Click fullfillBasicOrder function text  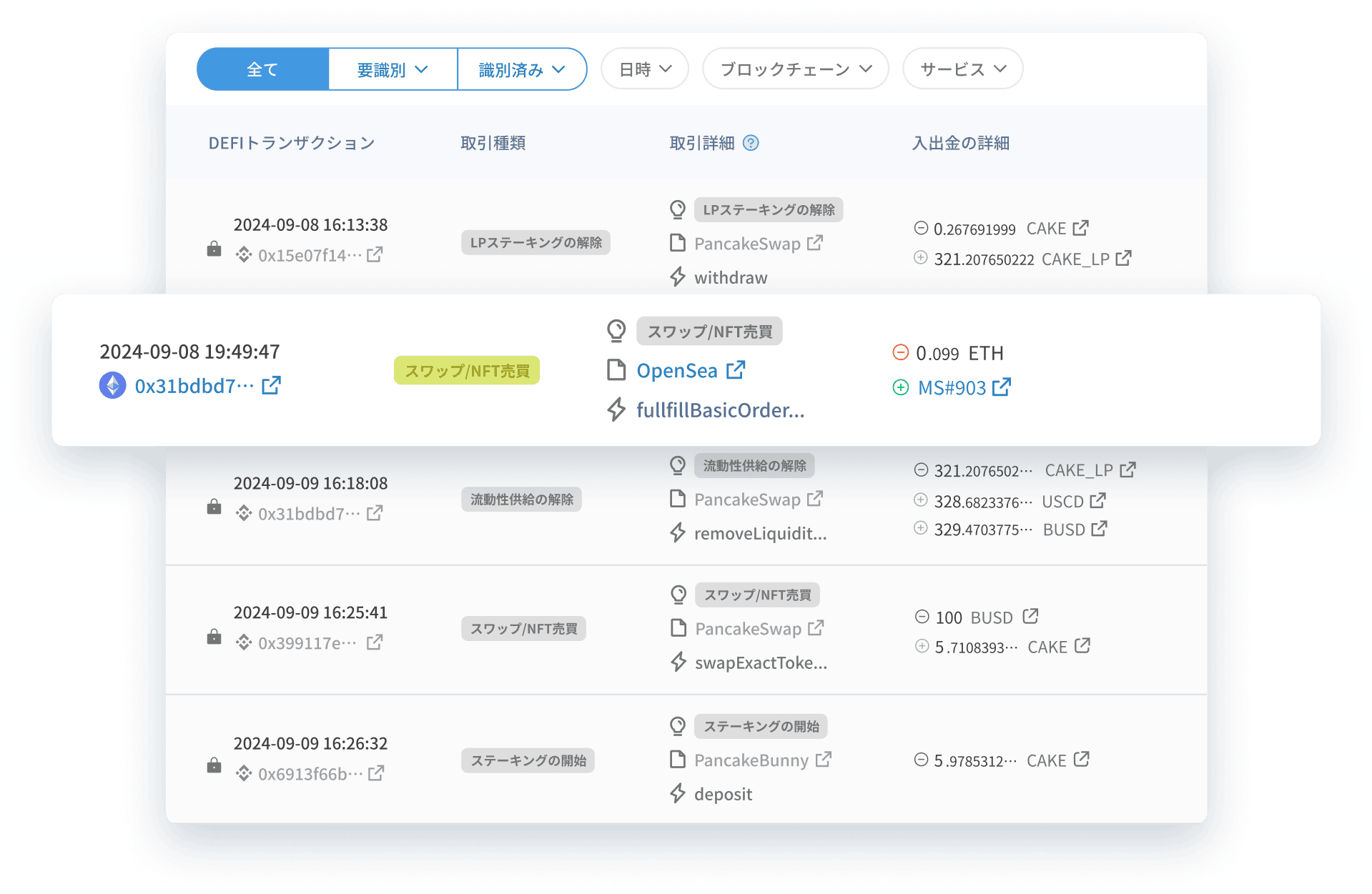pos(720,410)
